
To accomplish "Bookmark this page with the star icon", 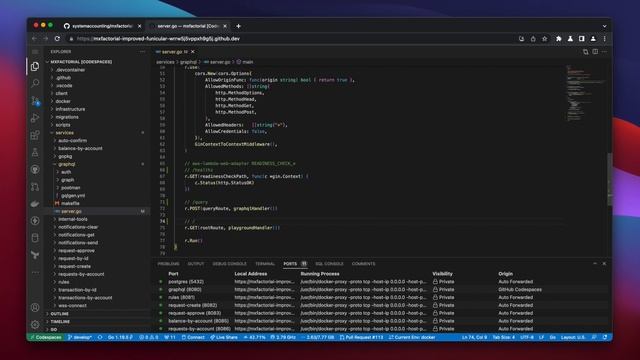I will pos(544,39).
